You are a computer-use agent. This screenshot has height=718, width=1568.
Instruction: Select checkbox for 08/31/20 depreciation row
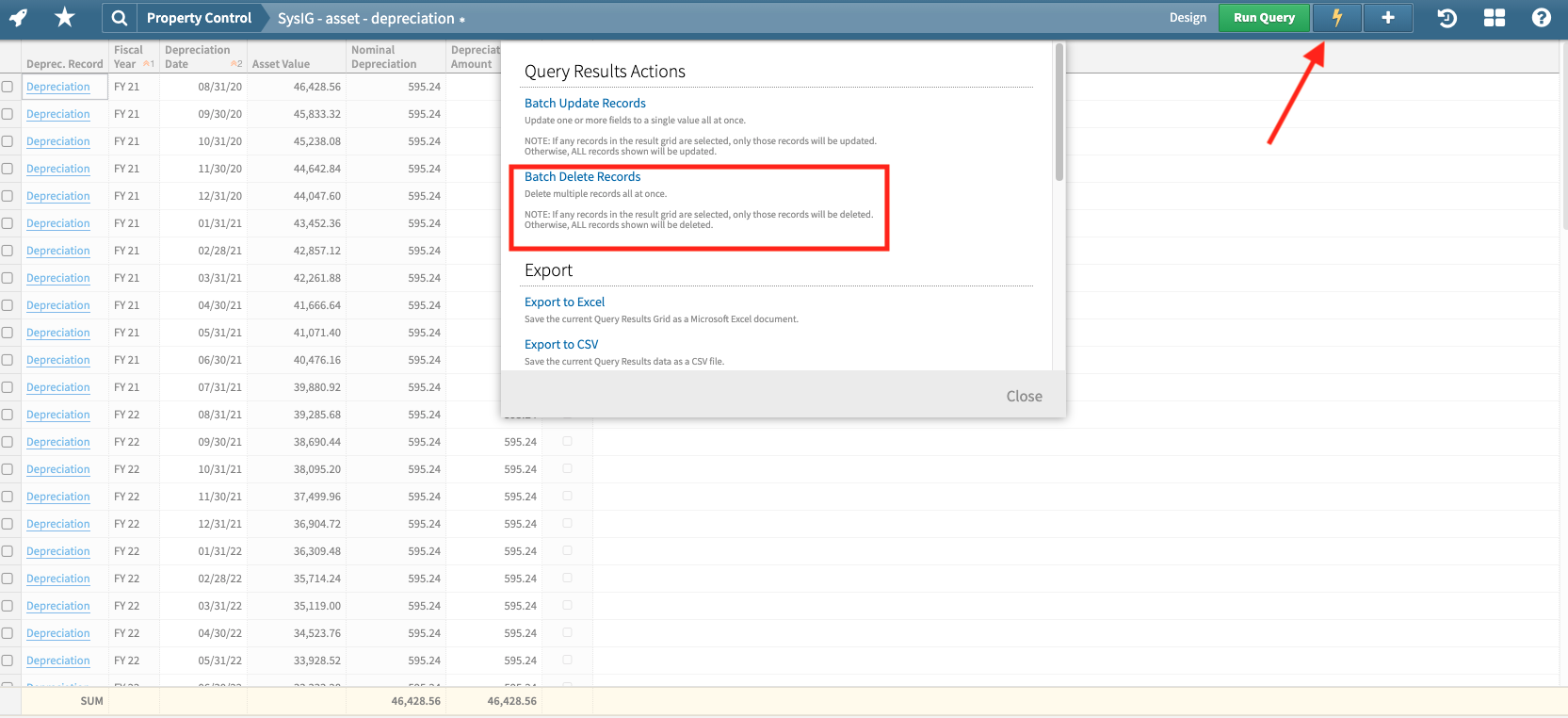tap(8, 87)
